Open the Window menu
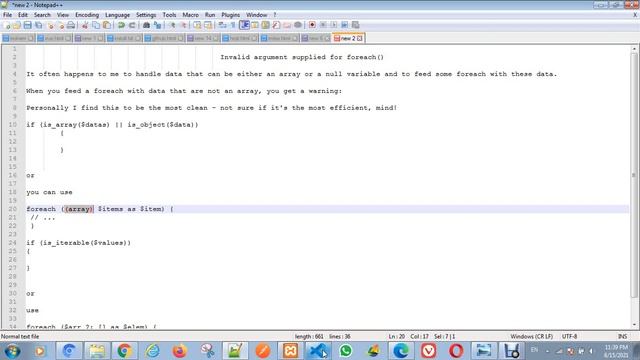Viewport: 640px width, 360px height. click(x=256, y=15)
